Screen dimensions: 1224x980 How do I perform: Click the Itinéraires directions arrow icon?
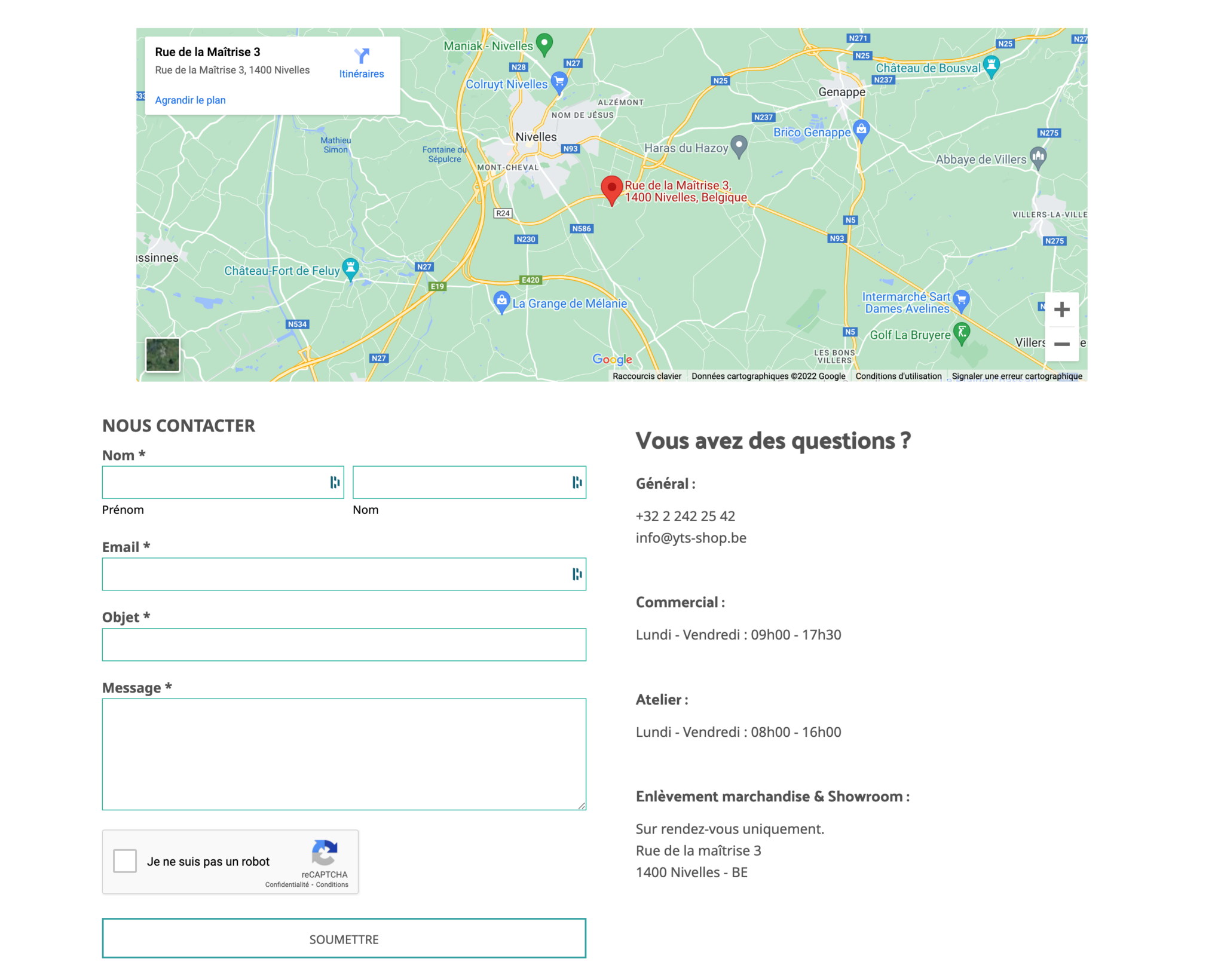click(x=361, y=56)
